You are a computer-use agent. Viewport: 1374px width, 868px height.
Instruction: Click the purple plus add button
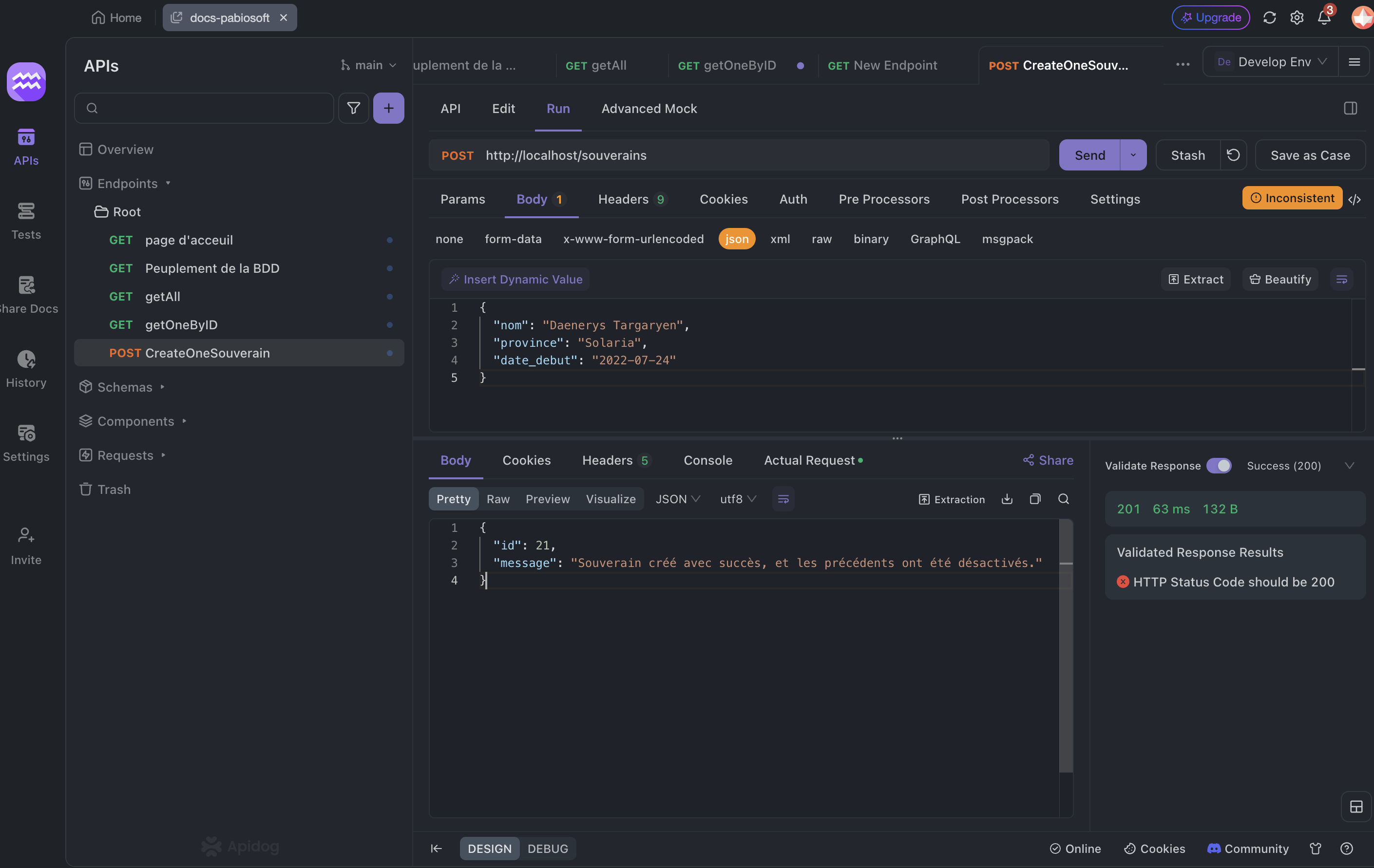tap(389, 108)
